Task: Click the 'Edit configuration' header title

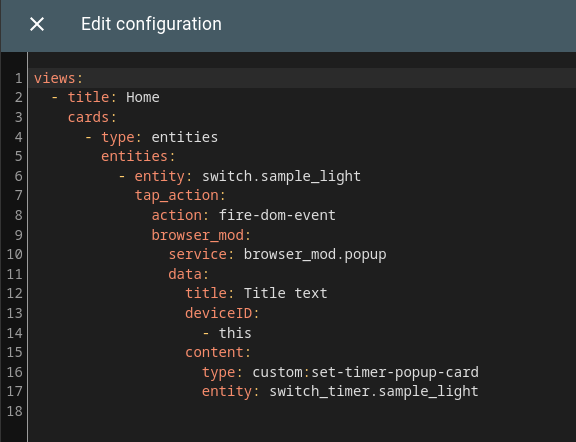Action: [151, 24]
